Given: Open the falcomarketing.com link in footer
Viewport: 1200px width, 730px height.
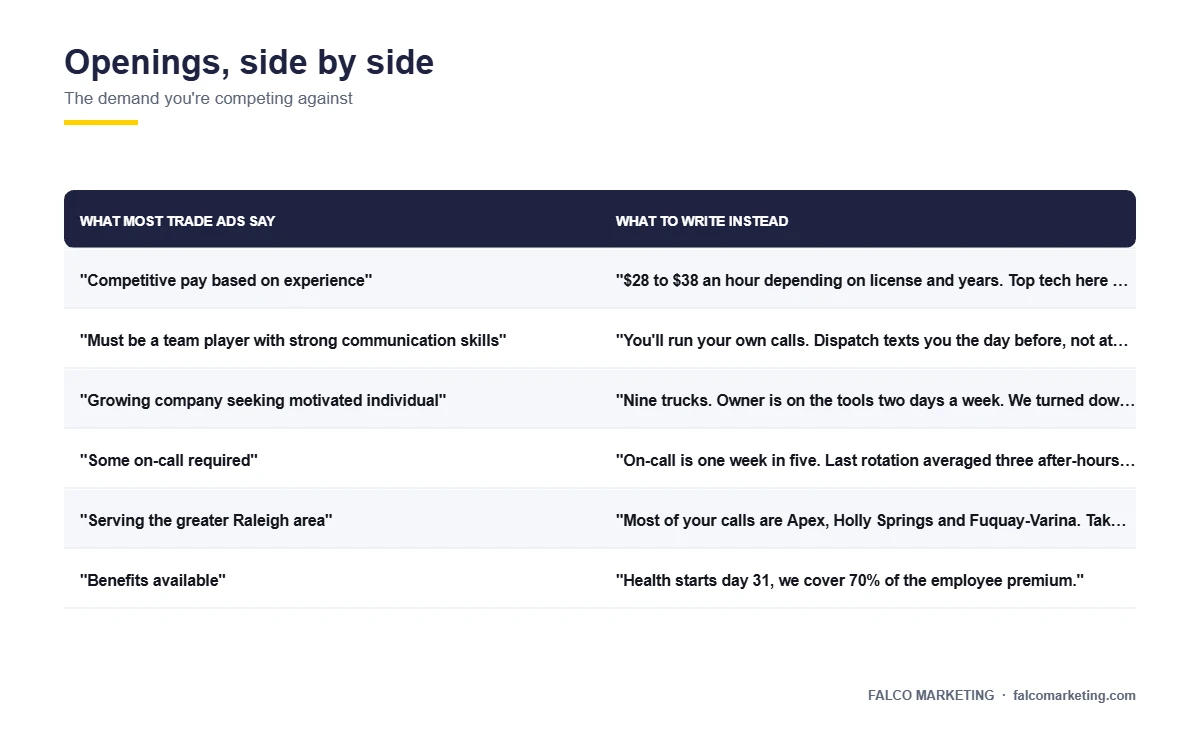Looking at the screenshot, I should [1074, 695].
